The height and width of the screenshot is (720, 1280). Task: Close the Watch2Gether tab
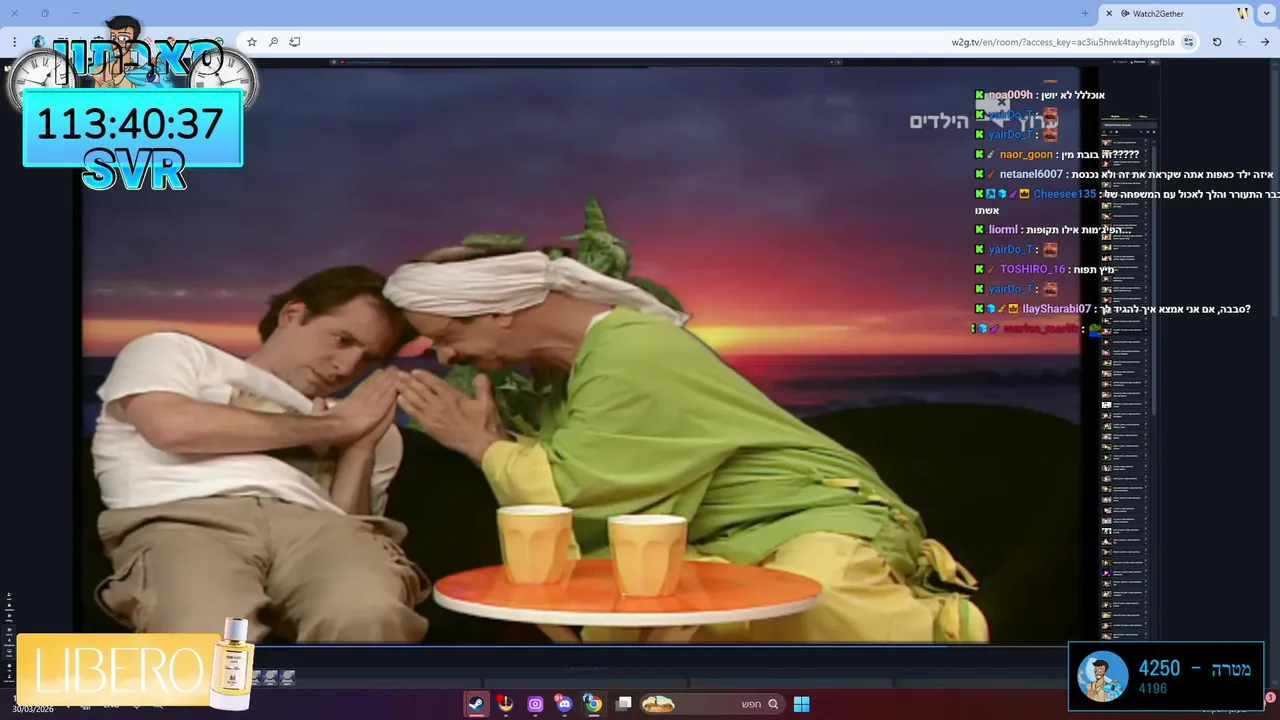(x=1109, y=14)
